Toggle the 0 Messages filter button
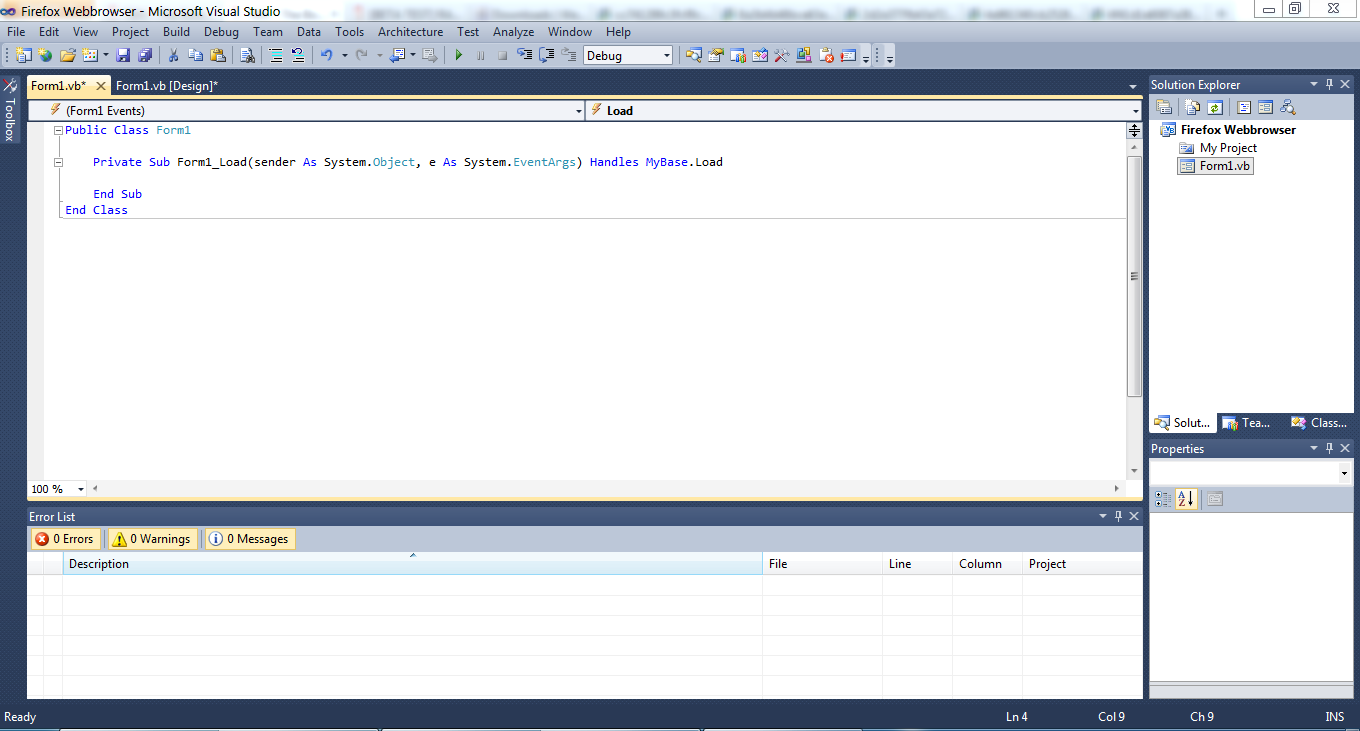This screenshot has width=1360, height=731. [249, 539]
